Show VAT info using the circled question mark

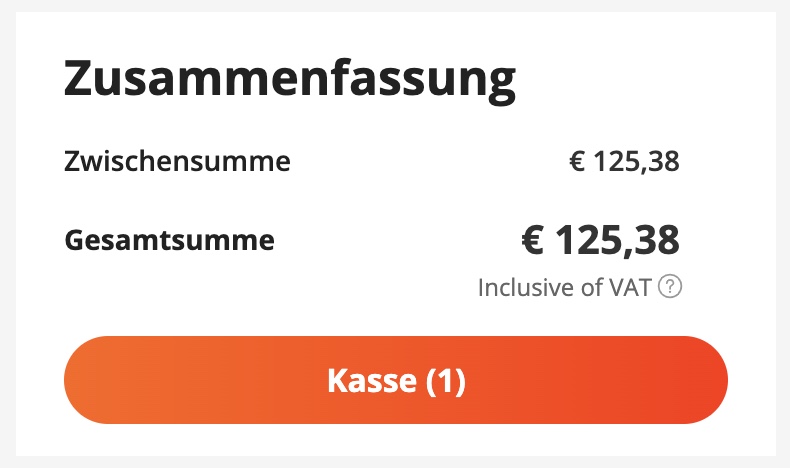pos(671,288)
